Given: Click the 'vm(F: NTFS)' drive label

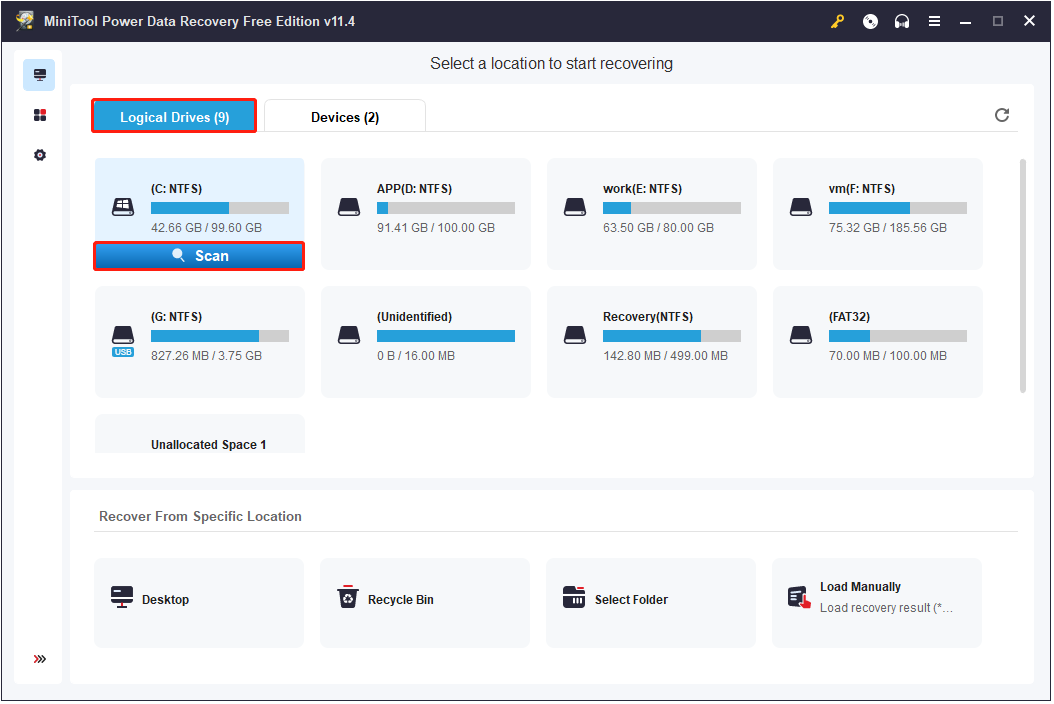Looking at the screenshot, I should [861, 189].
